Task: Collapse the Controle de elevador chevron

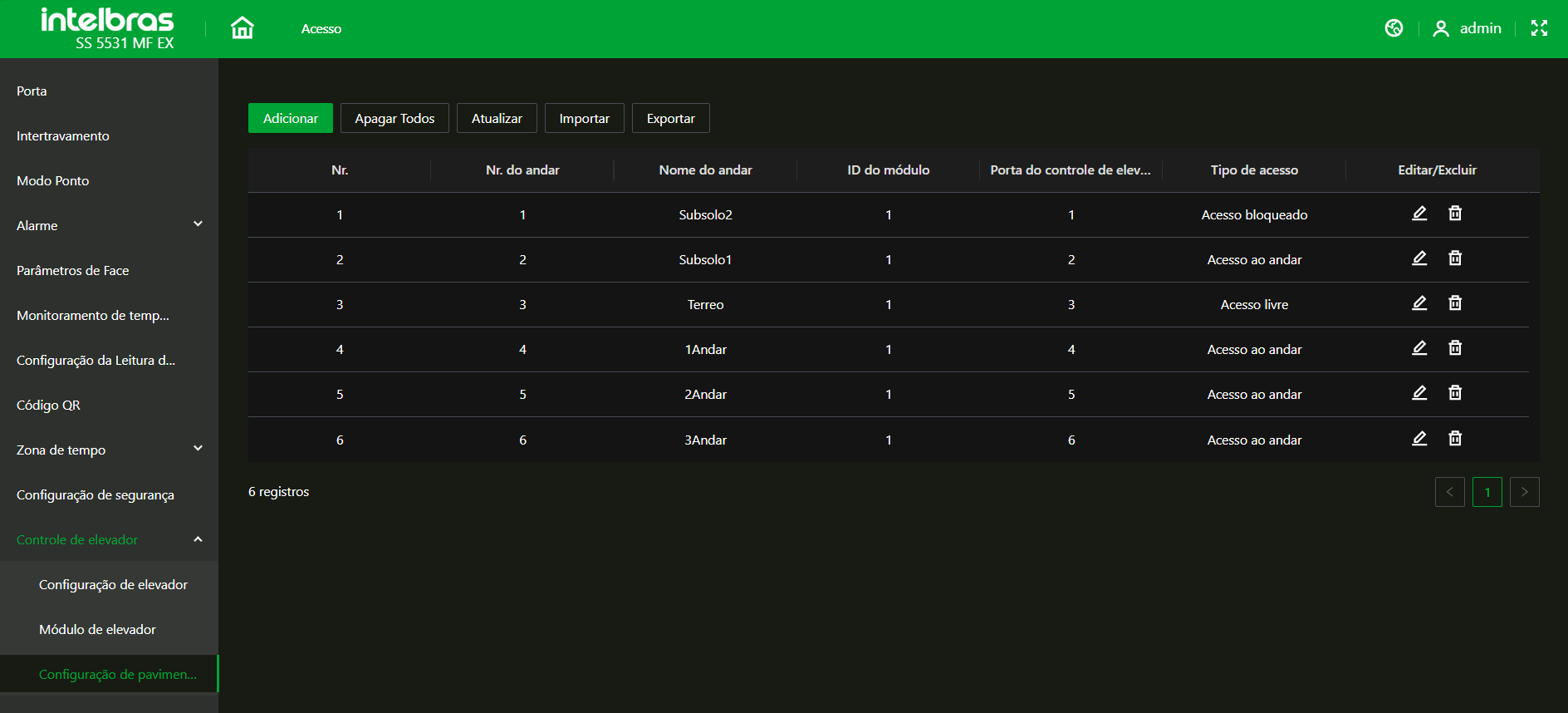Action: click(x=198, y=539)
